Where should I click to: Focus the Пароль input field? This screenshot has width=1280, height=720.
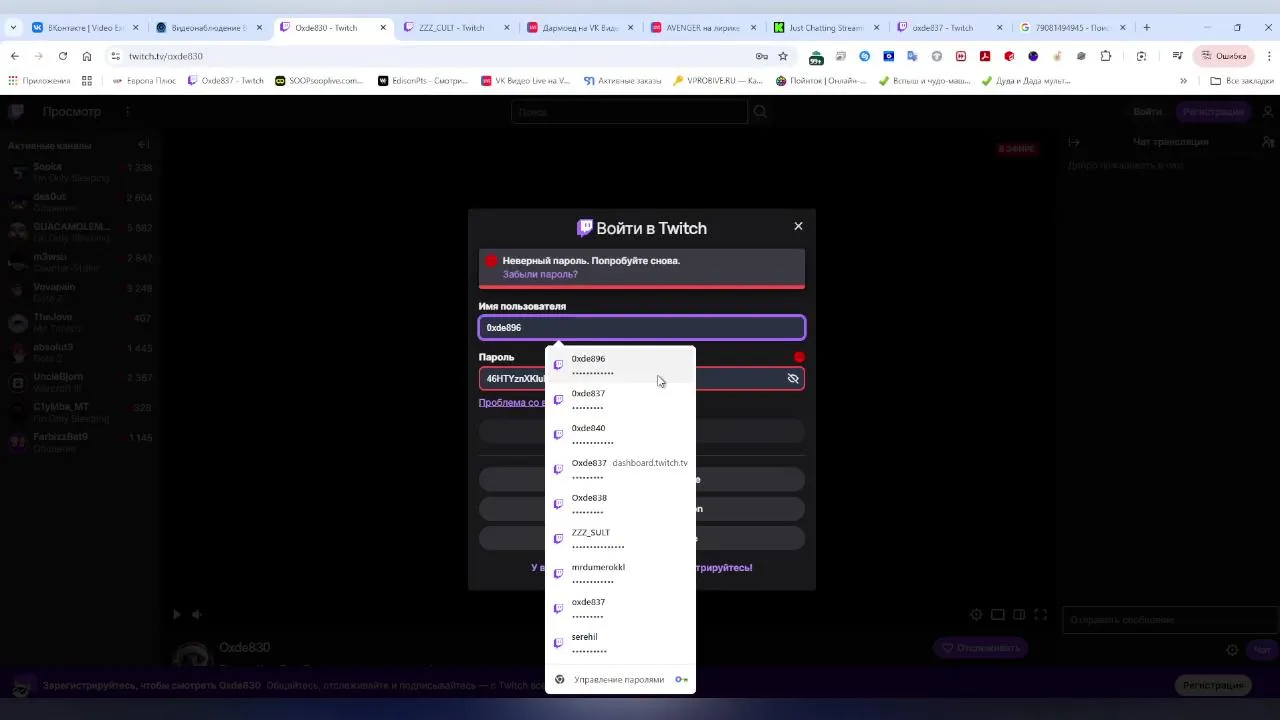tap(642, 378)
